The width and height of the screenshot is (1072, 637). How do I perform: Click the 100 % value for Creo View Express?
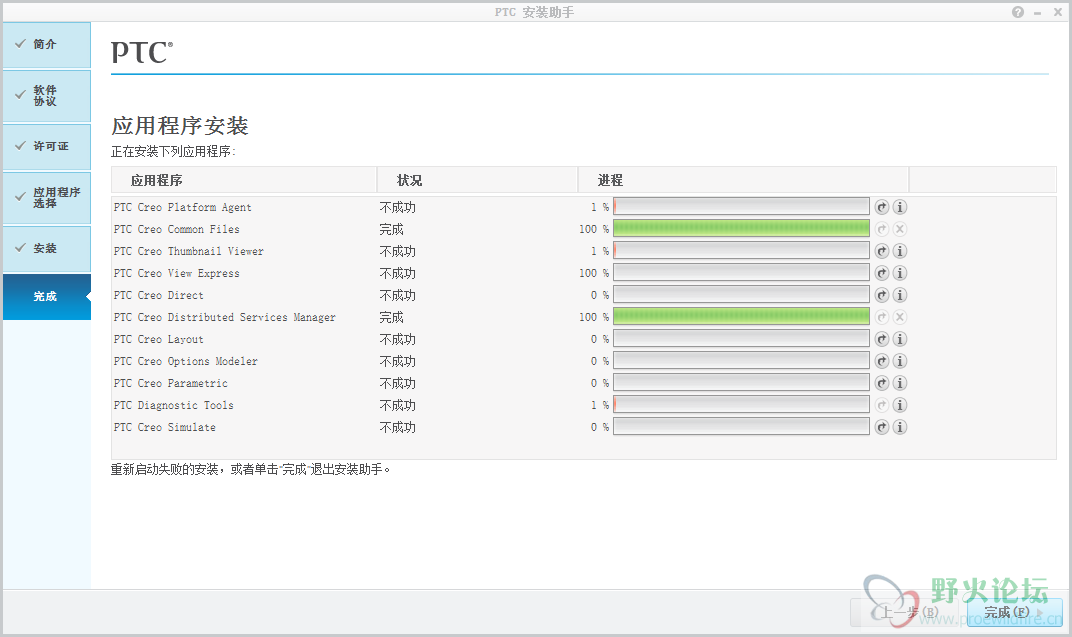[593, 273]
